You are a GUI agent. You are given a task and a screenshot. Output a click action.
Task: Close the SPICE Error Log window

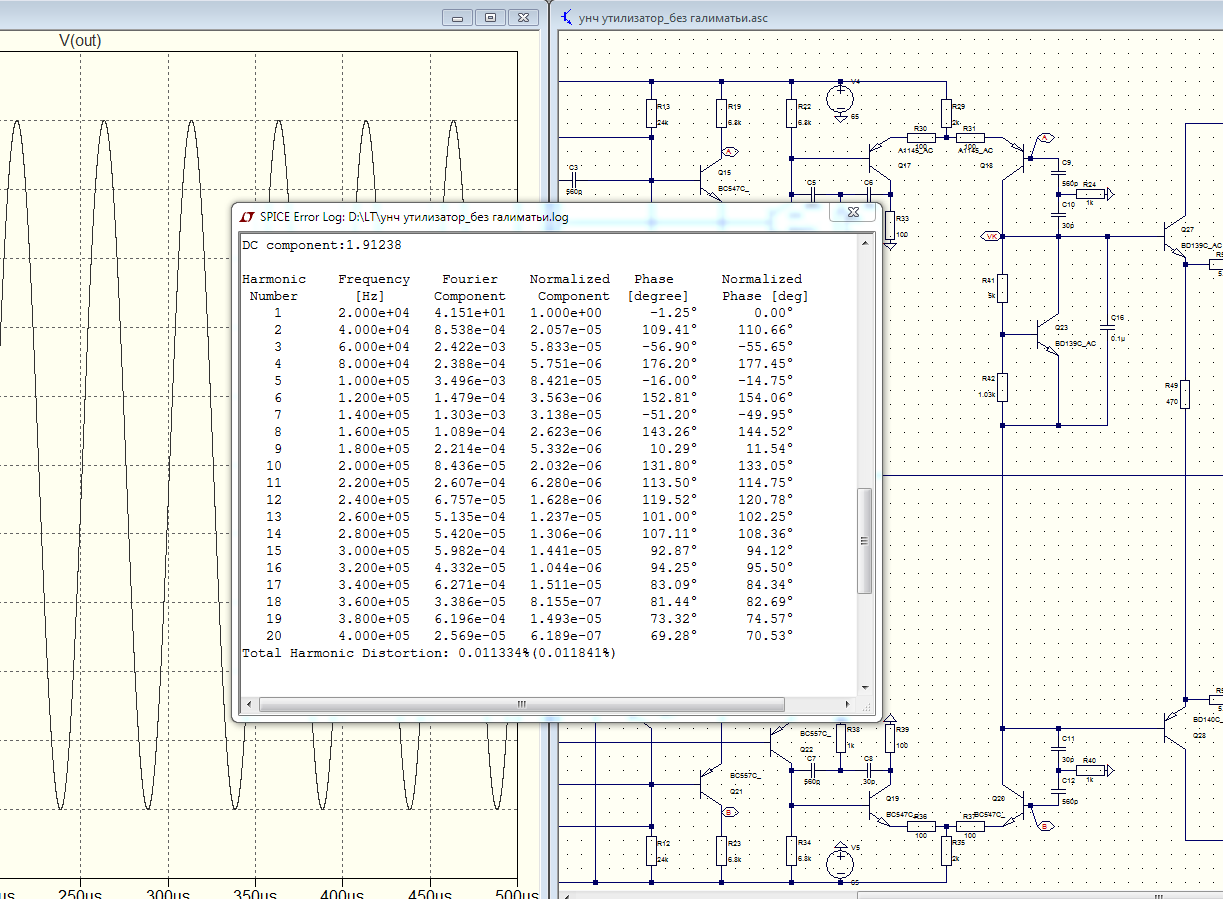click(x=852, y=213)
